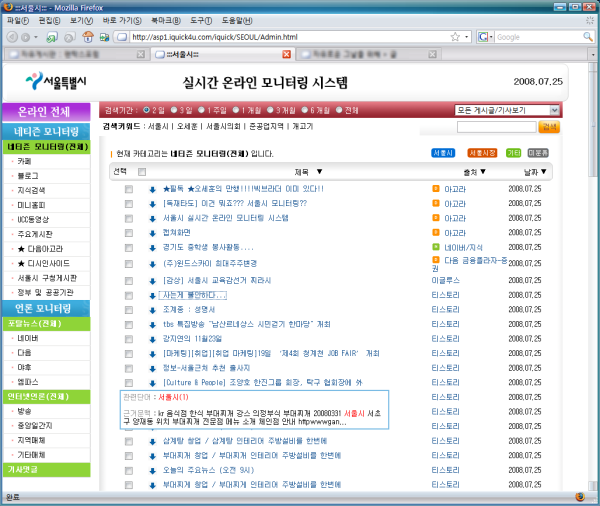This screenshot has height=506, width=600.
Task: Click the stop loading icon
Action: (x=69, y=37)
